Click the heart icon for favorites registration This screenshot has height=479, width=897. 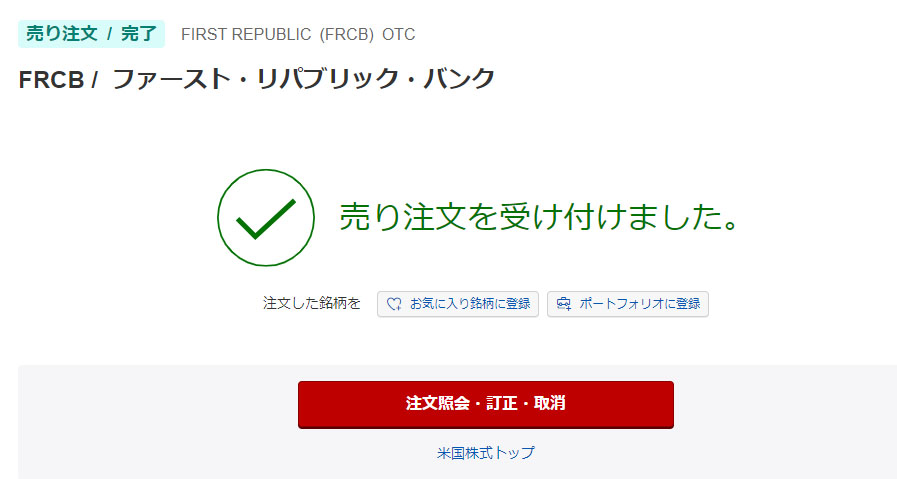(x=394, y=304)
